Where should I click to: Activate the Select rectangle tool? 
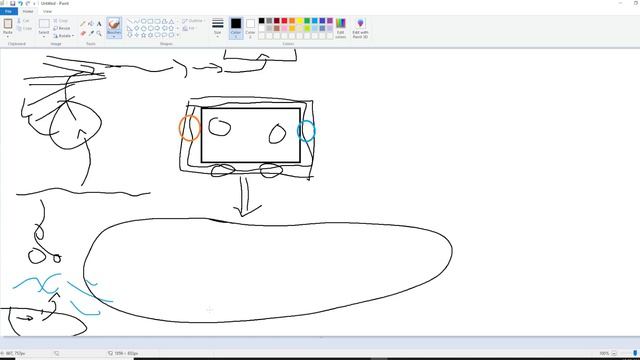coord(44,23)
